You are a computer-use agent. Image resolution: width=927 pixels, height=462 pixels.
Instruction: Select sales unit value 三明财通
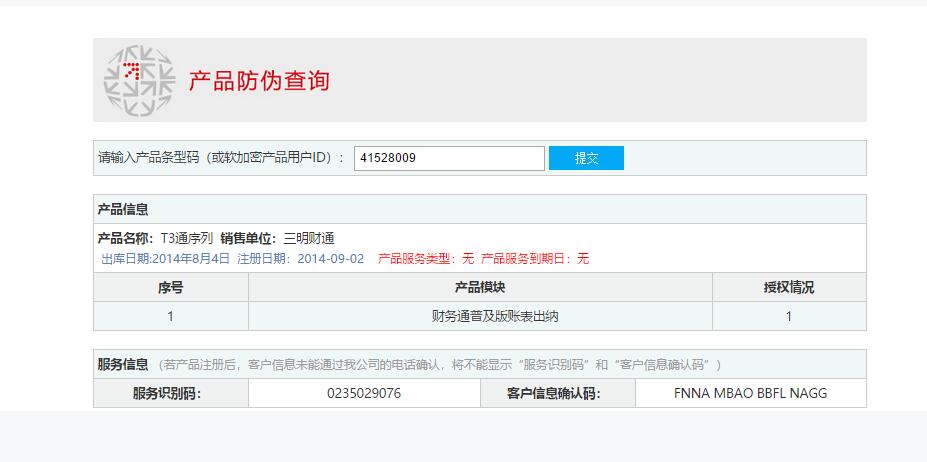pos(309,239)
